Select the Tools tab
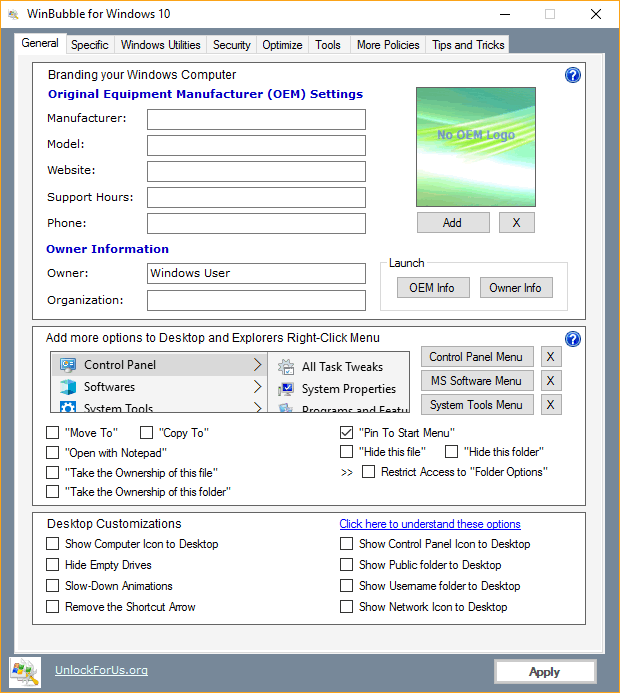620x693 pixels. point(328,45)
